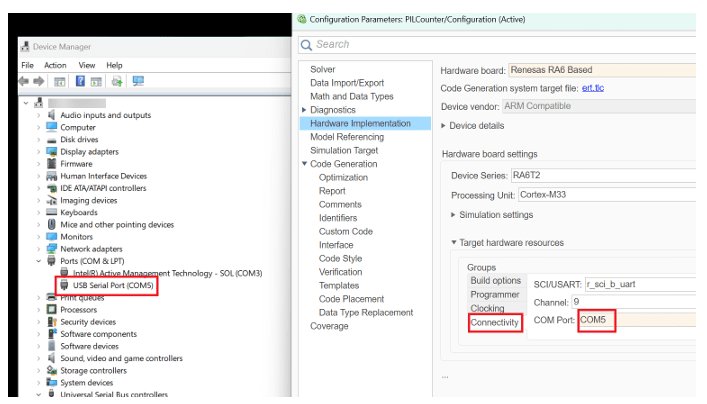Open the ert.tlc system target file link

593,88
